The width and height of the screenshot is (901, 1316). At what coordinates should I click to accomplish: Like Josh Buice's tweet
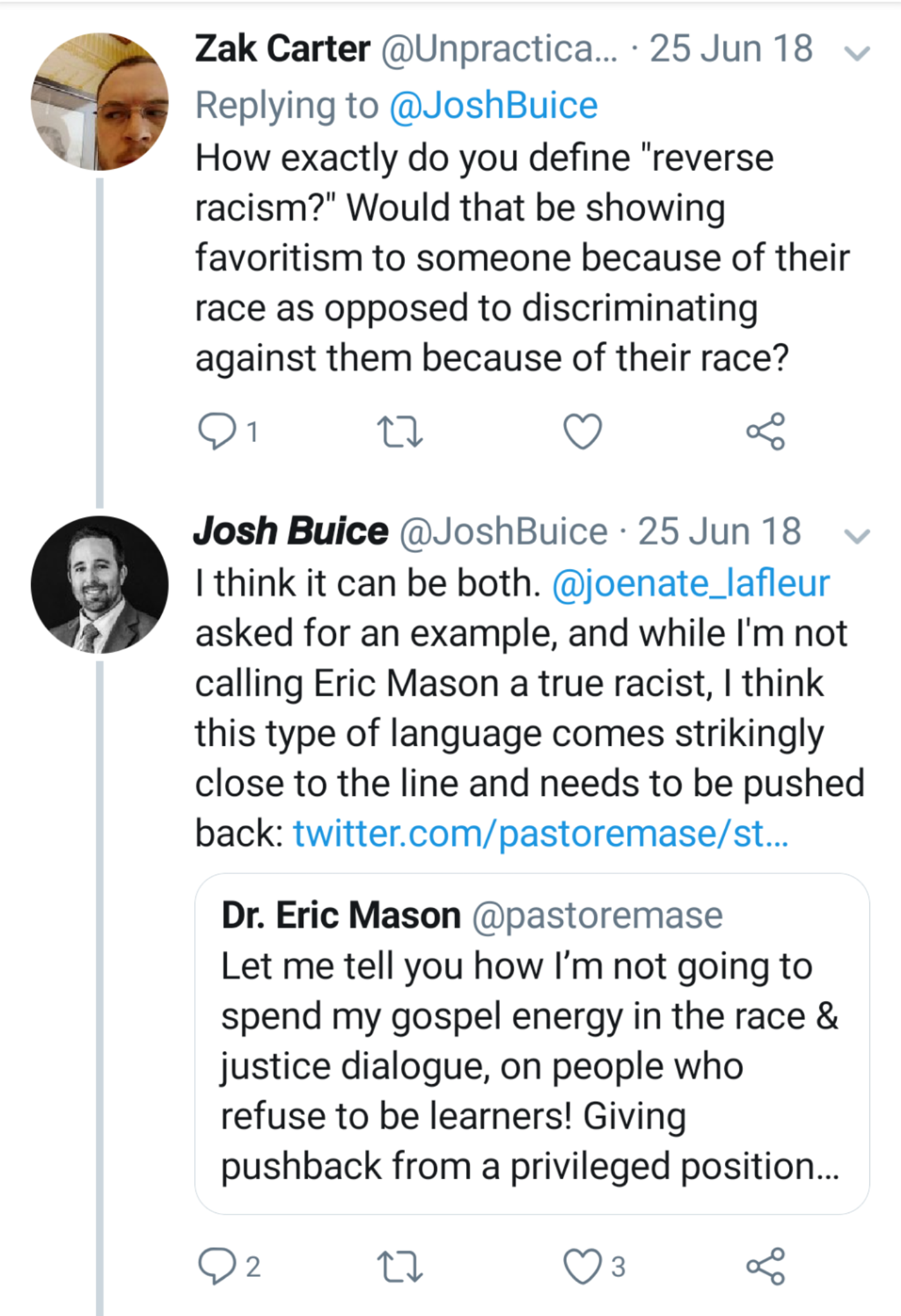pos(582,1266)
